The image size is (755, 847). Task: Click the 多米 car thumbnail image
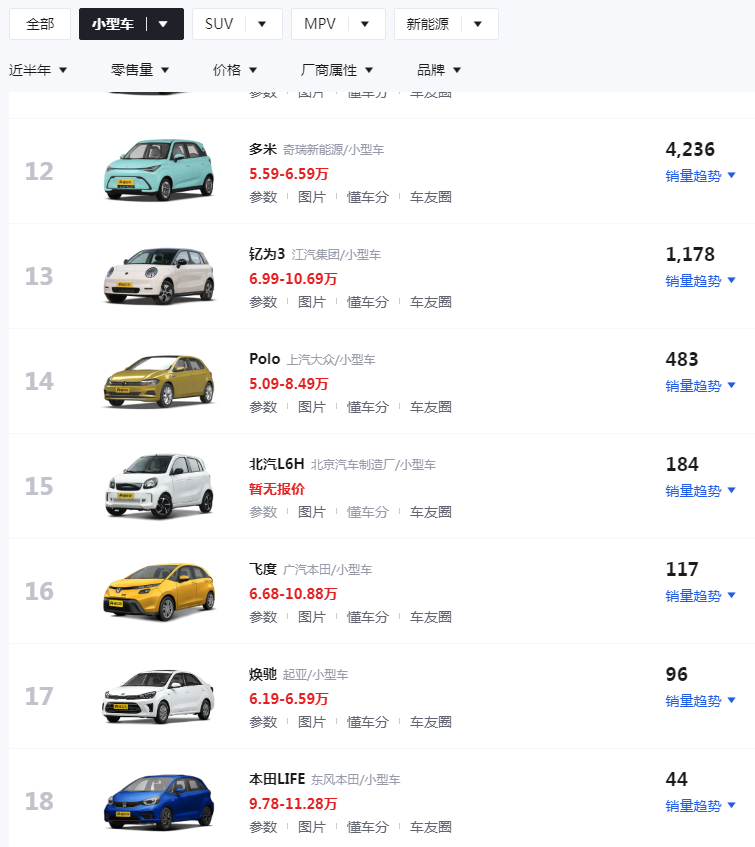click(x=159, y=170)
